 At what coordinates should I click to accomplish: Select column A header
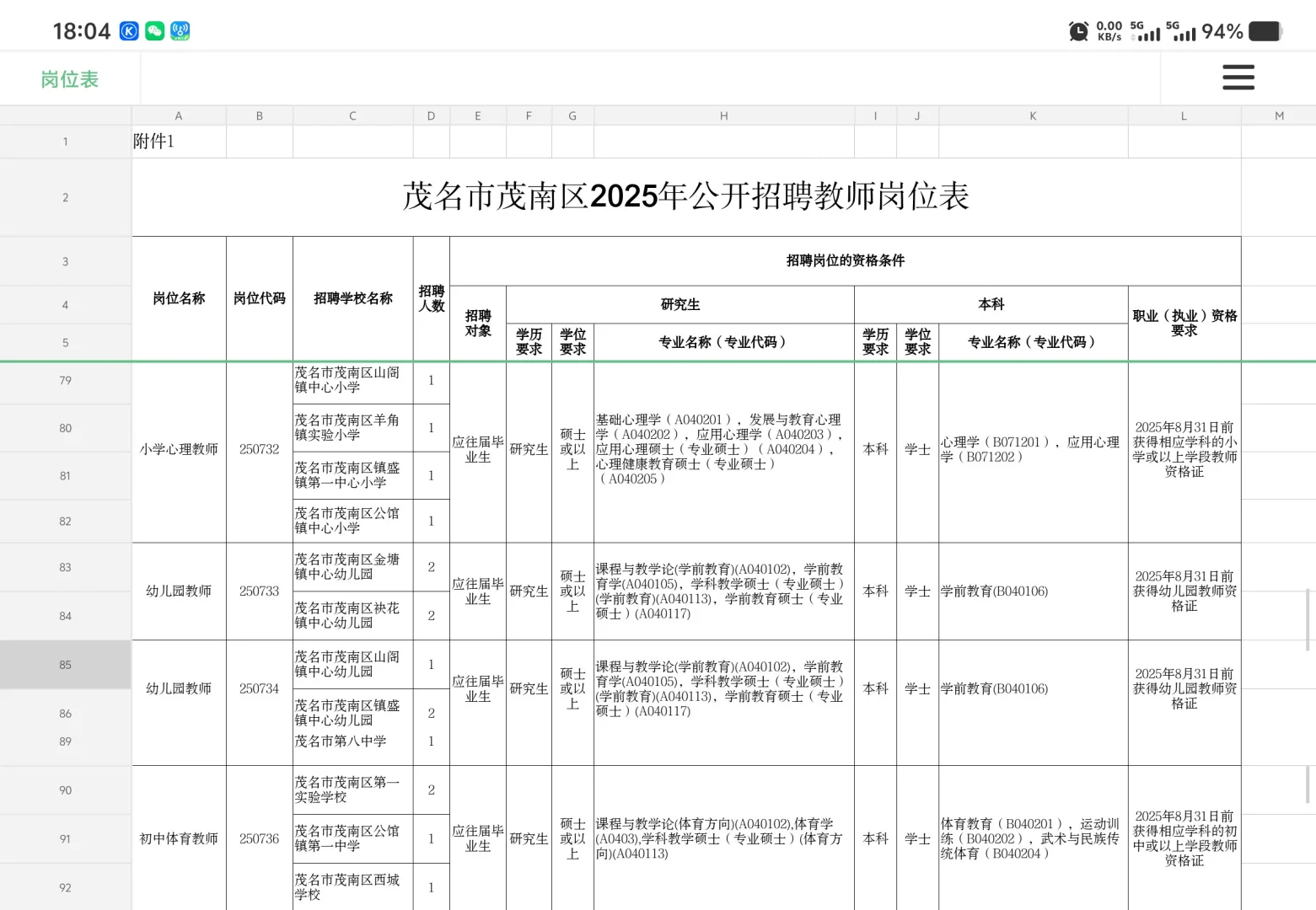tap(179, 116)
